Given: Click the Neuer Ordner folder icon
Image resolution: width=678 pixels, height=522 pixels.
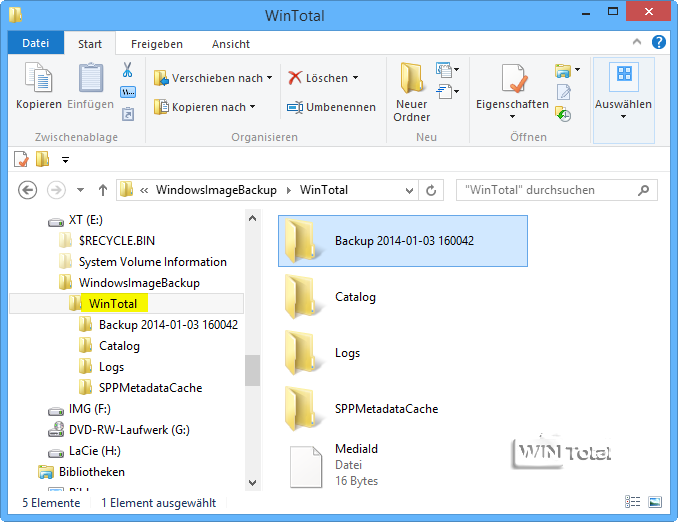Looking at the screenshot, I should 412,78.
